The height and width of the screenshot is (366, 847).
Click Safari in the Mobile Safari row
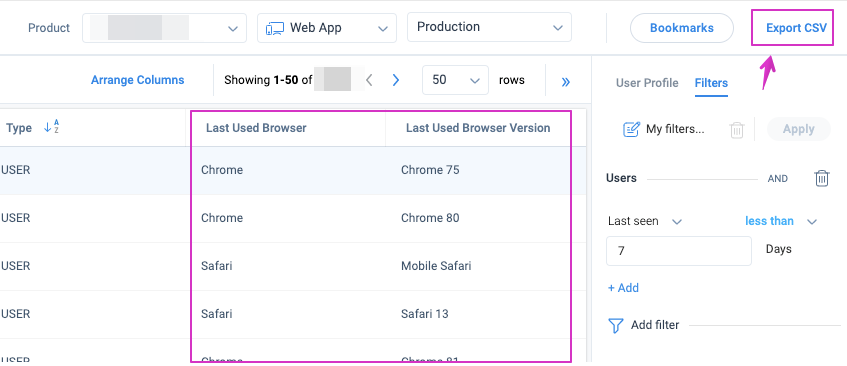click(x=217, y=266)
